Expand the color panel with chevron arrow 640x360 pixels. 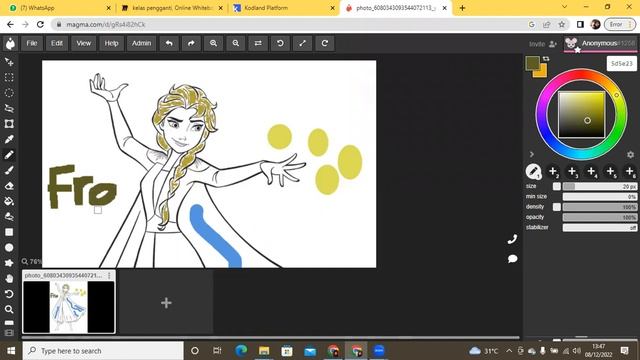pos(531,154)
